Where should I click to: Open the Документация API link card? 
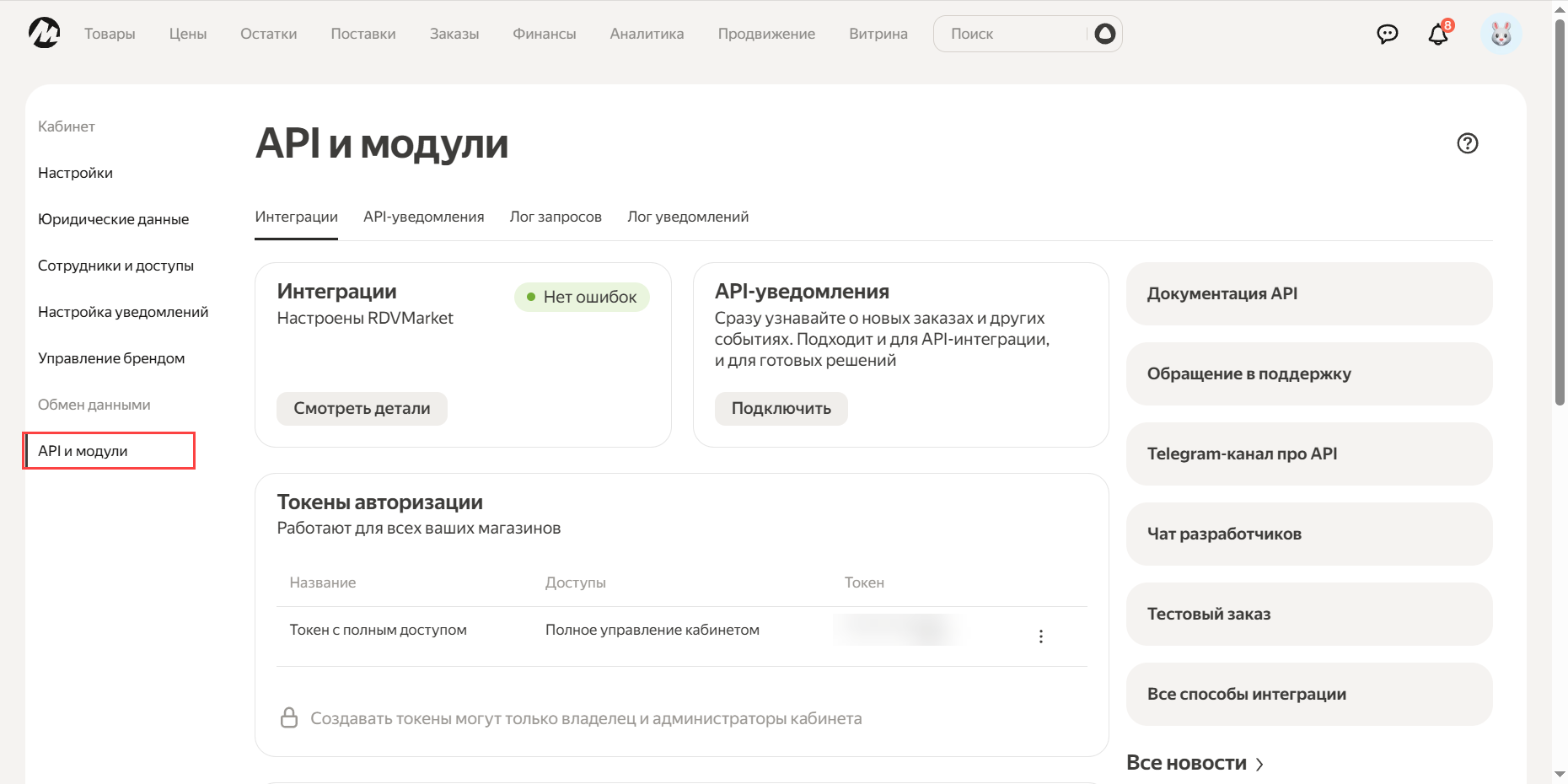1308,293
